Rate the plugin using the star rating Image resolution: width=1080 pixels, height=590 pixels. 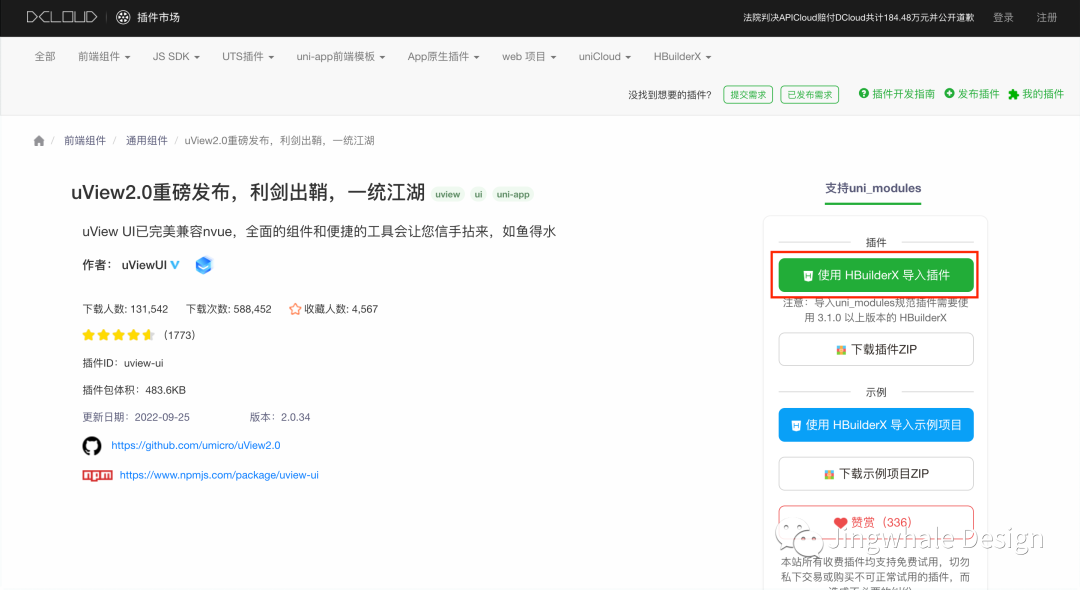[x=120, y=335]
